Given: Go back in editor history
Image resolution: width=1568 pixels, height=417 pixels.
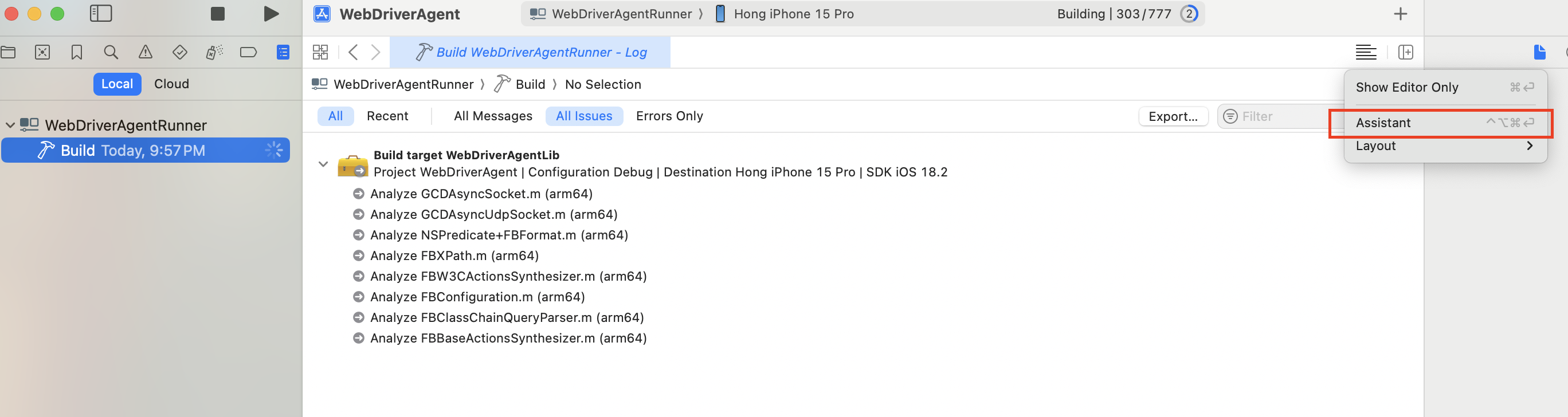Looking at the screenshot, I should coord(353,52).
